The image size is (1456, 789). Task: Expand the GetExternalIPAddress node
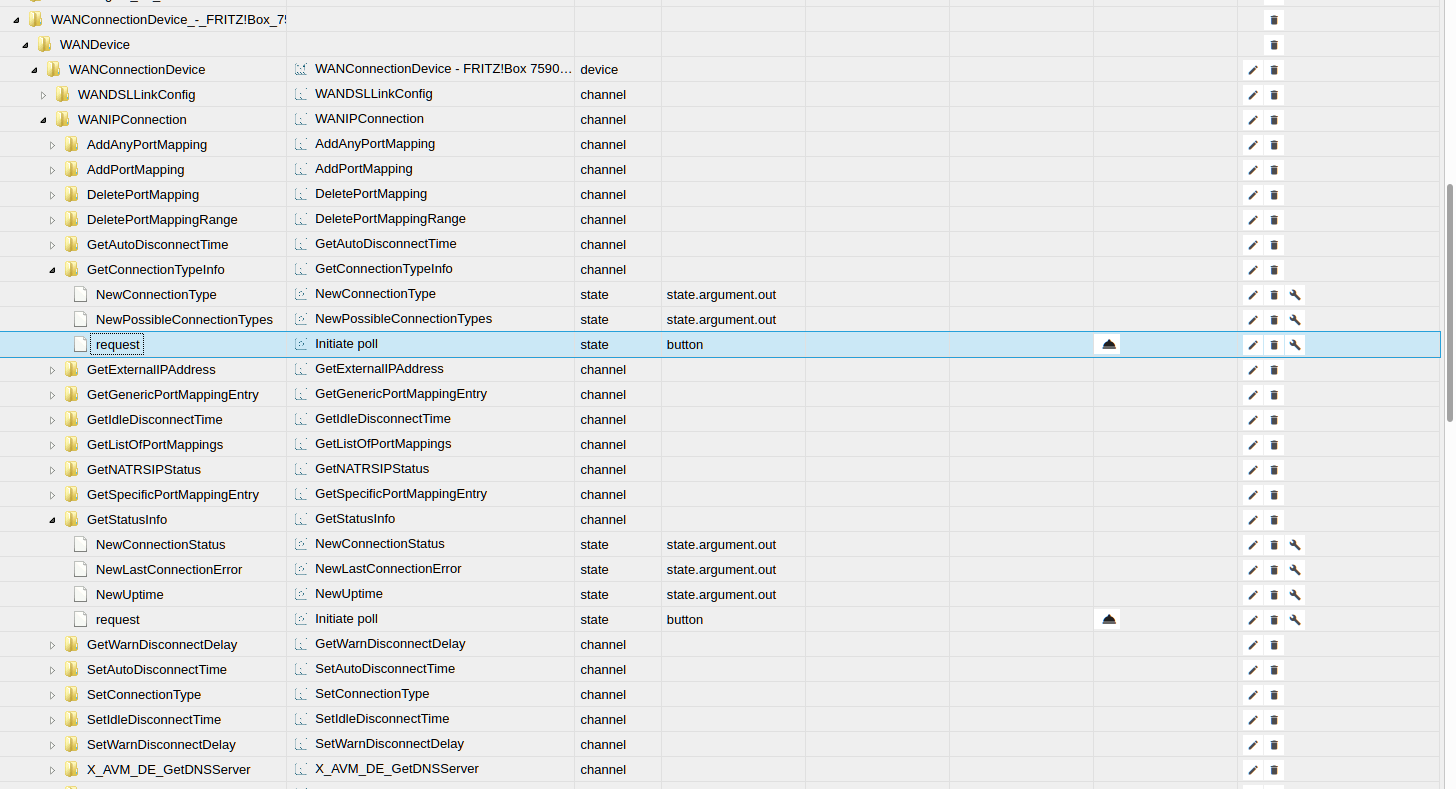point(52,370)
